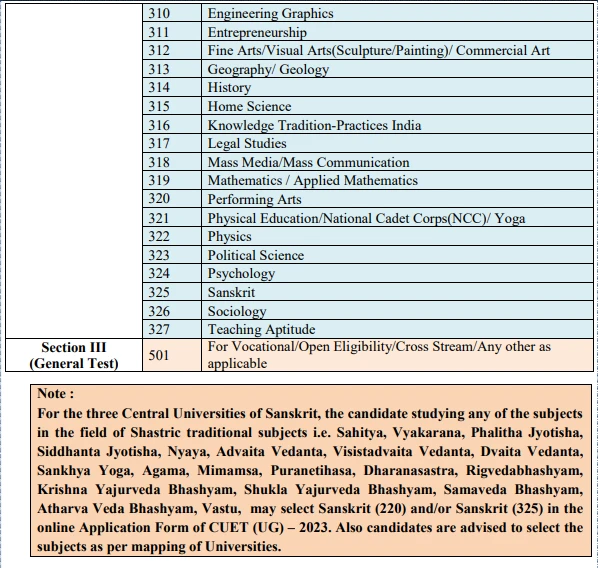Click code 501 cell
The height and width of the screenshot is (568, 598).
[x=172, y=355]
